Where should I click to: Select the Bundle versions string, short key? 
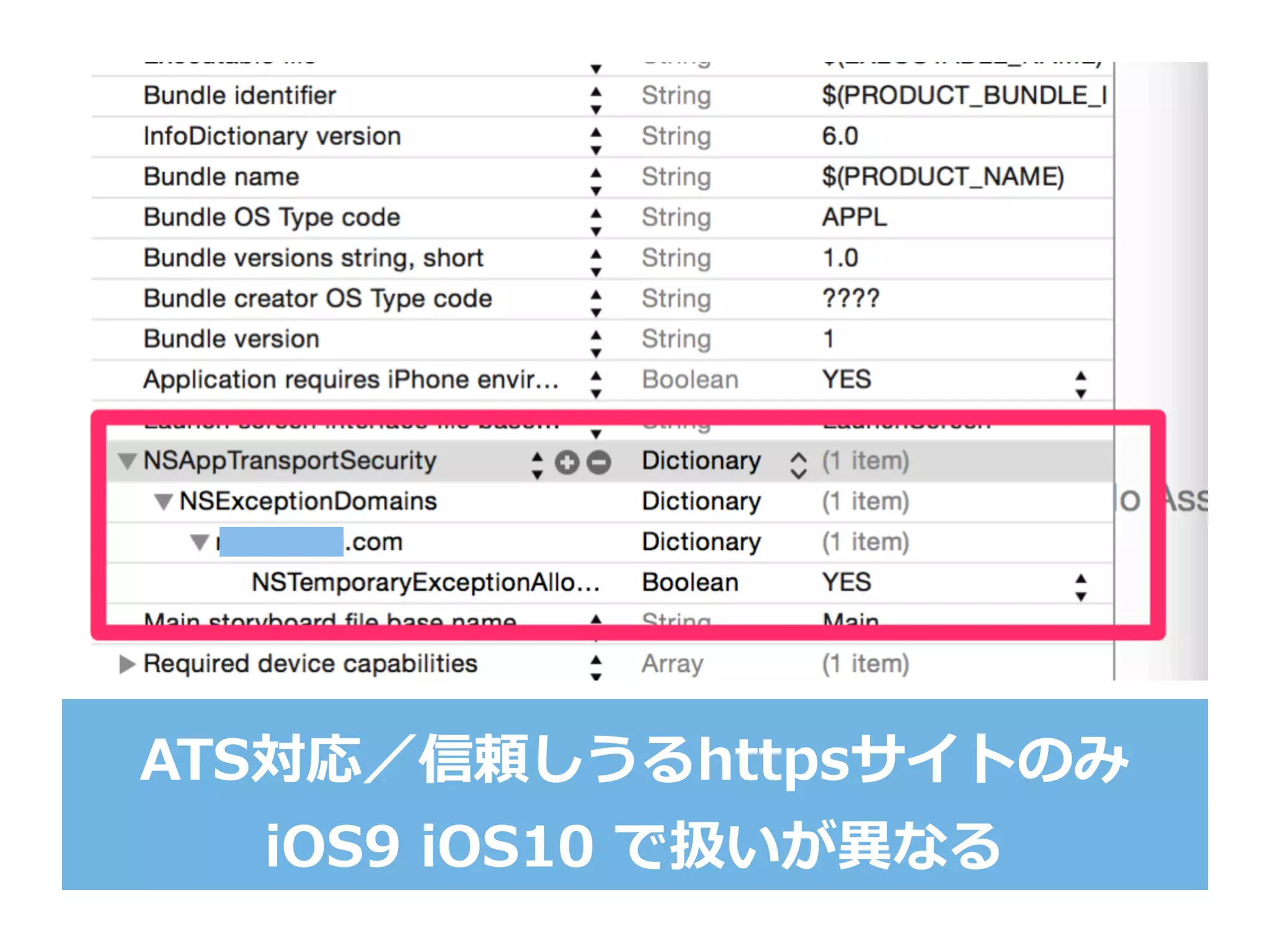(313, 258)
